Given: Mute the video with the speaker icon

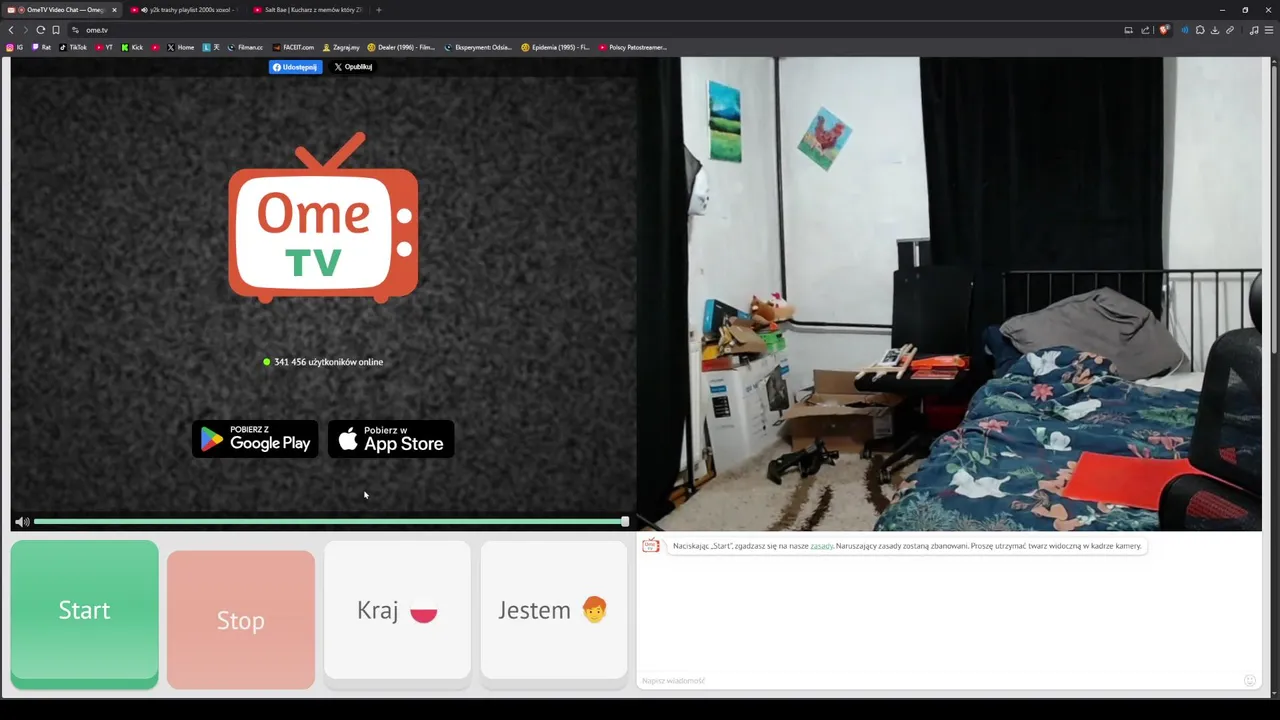Looking at the screenshot, I should (x=22, y=522).
